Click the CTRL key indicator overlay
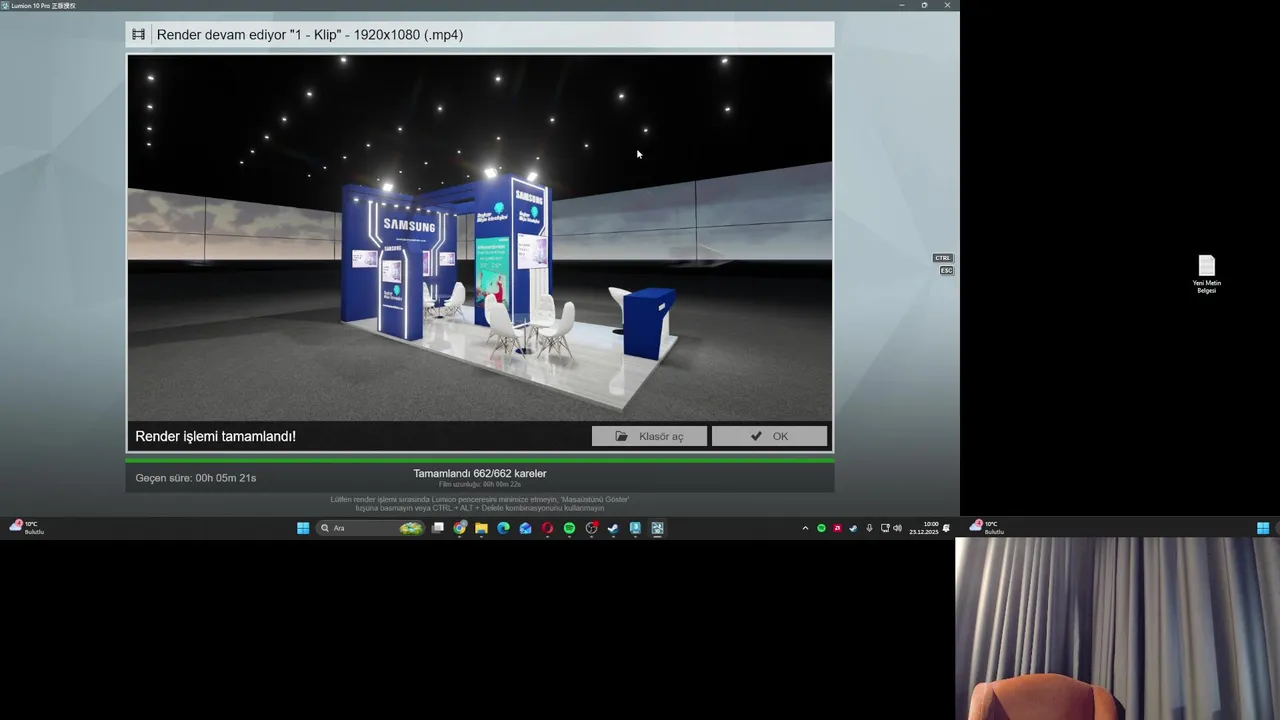This screenshot has width=1280, height=720. click(x=943, y=258)
